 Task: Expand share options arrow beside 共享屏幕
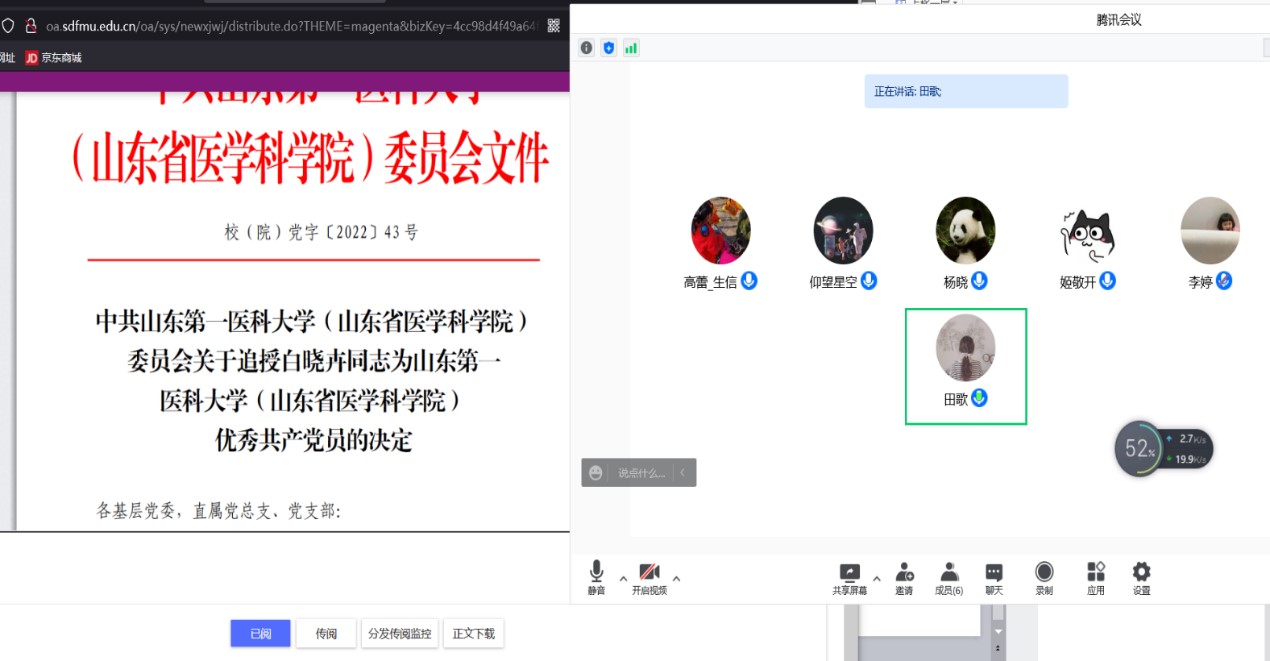point(877,578)
